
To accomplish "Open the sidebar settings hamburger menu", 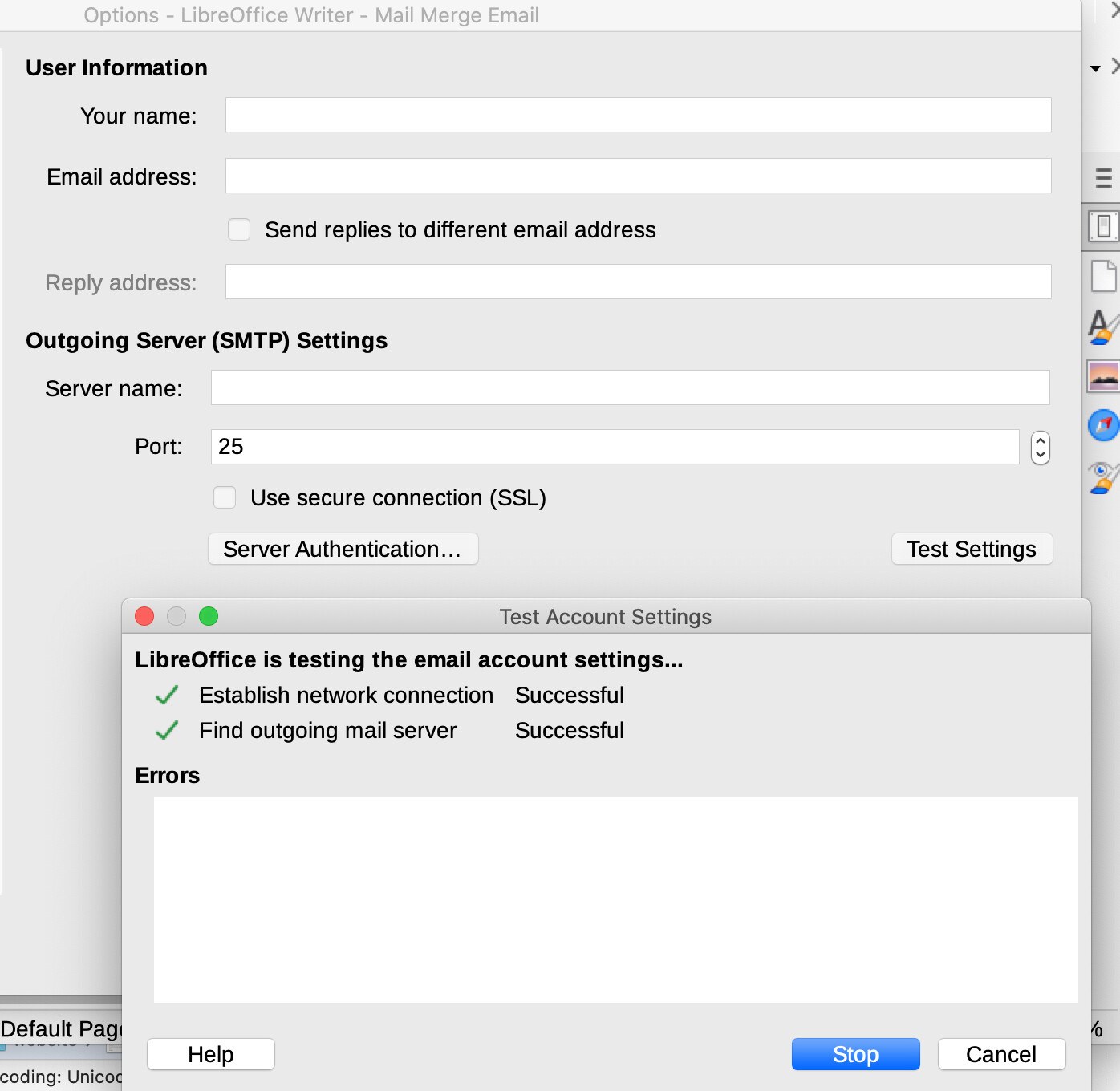I will point(1103,178).
